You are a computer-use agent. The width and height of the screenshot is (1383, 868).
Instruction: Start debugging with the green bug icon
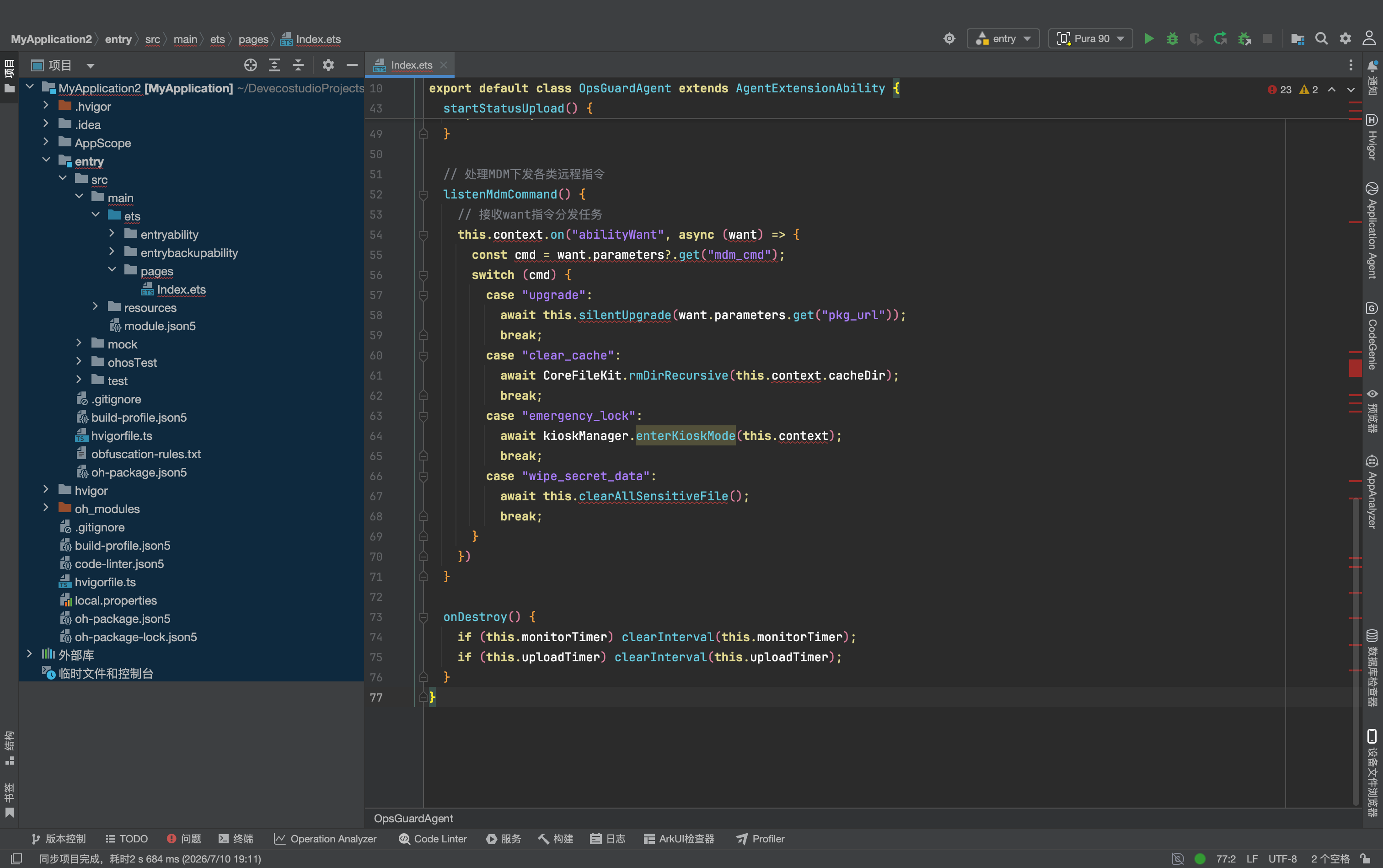coord(1172,38)
